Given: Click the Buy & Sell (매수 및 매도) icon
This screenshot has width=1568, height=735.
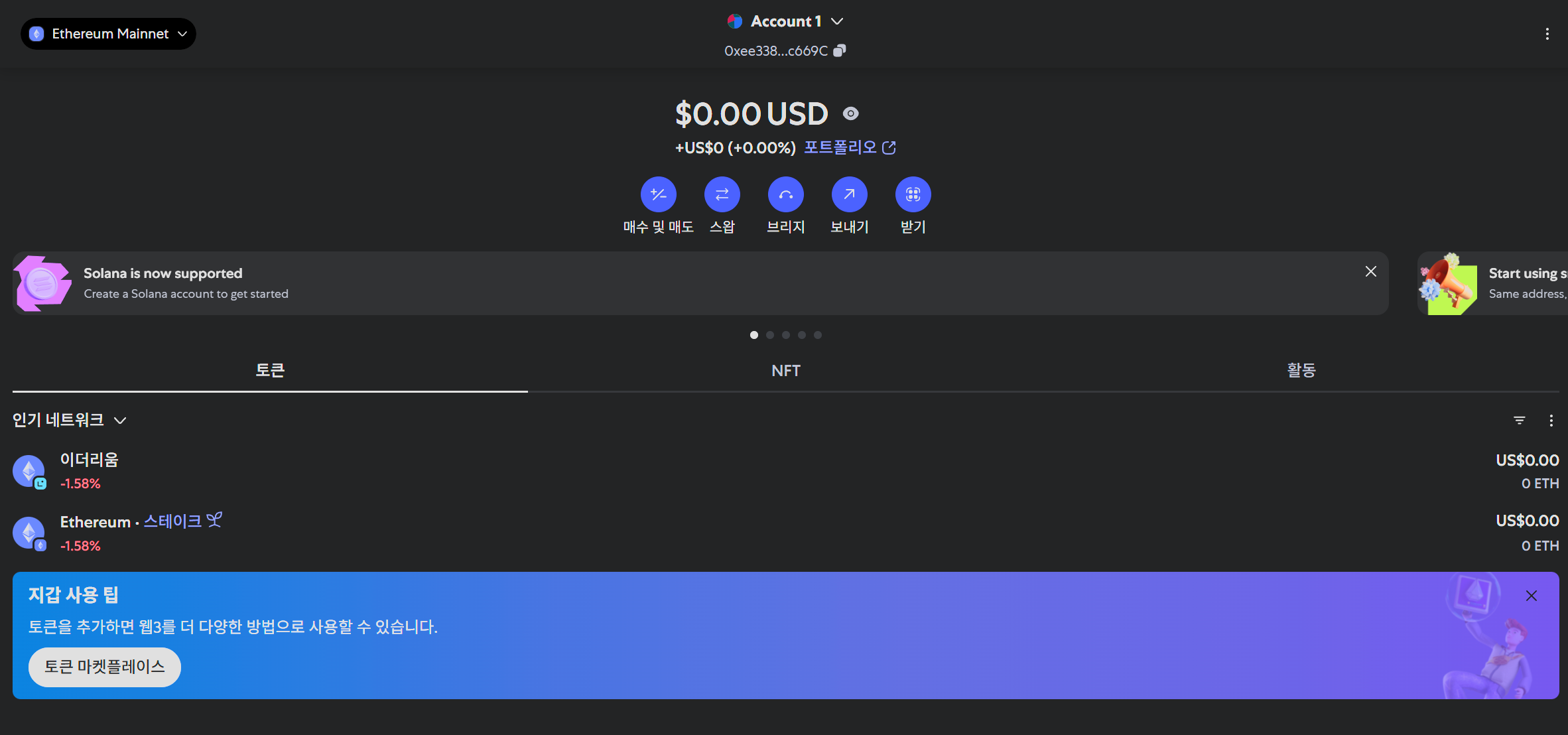Looking at the screenshot, I should click(x=658, y=194).
